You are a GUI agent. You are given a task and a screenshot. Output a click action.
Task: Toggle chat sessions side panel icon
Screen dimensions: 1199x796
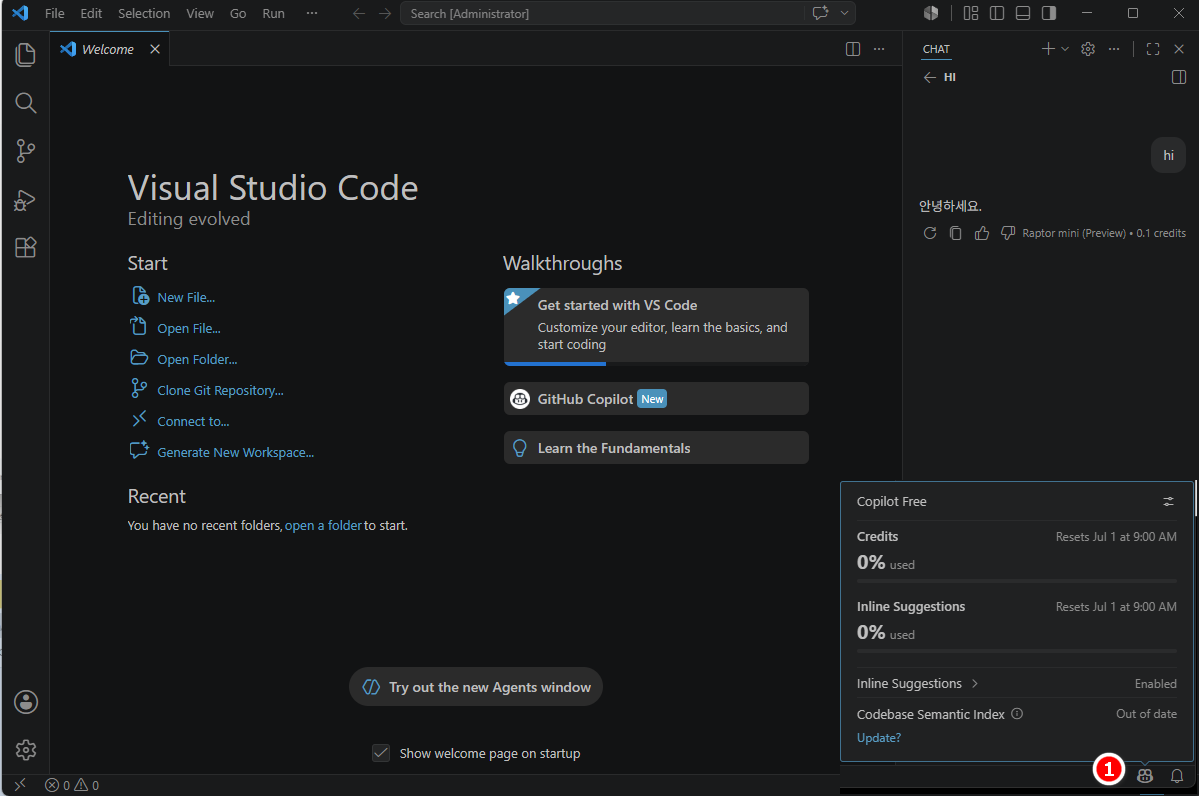tap(1179, 77)
